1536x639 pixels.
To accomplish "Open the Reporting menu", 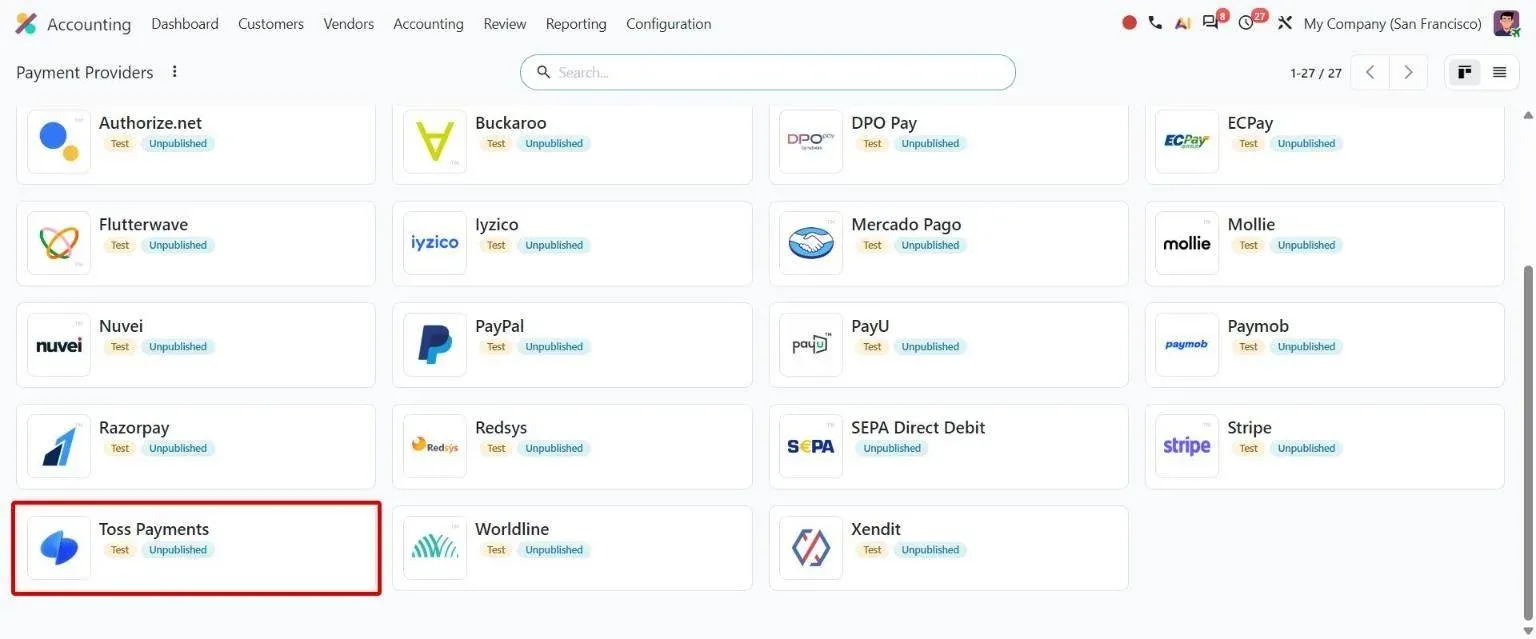I will click(576, 23).
